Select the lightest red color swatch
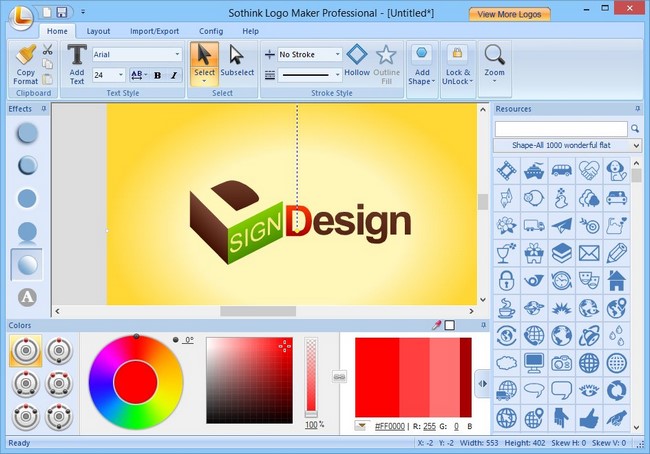This screenshot has width=650, height=454. [x=444, y=376]
